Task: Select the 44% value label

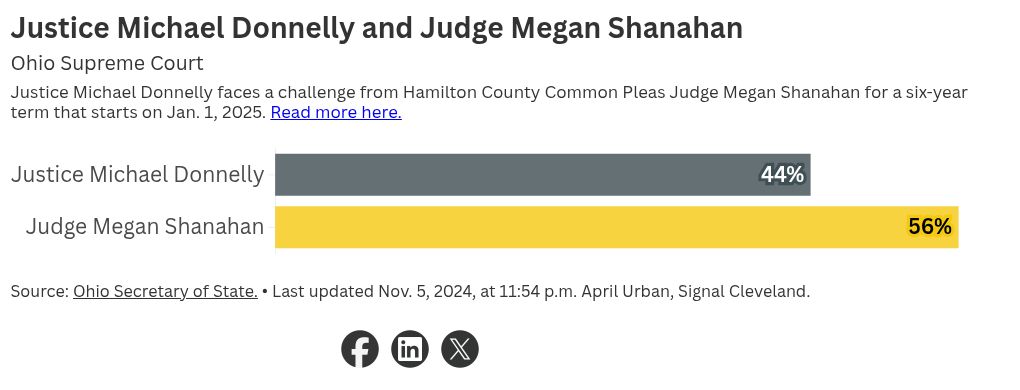Action: [783, 175]
